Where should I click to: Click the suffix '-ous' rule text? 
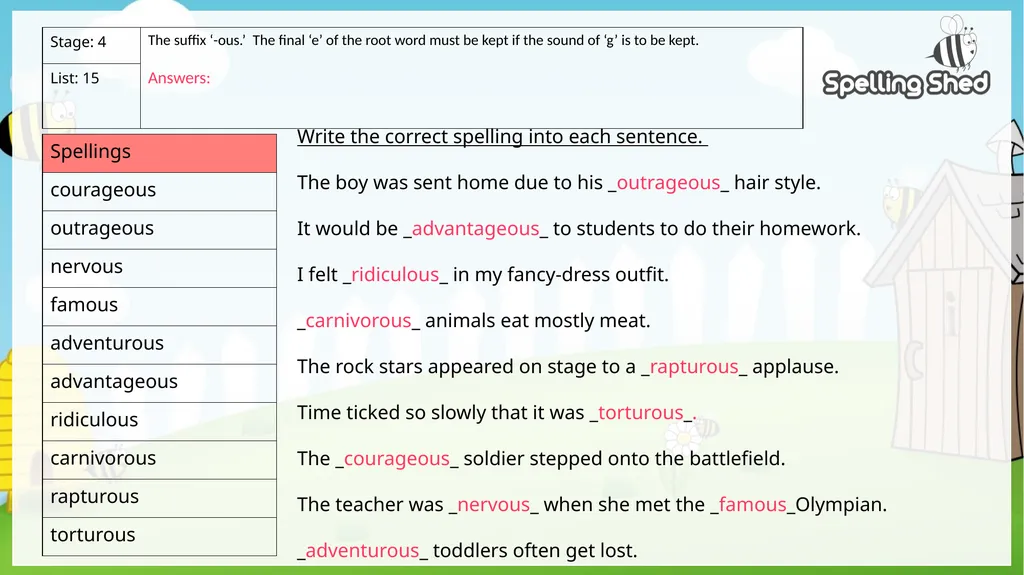point(423,41)
